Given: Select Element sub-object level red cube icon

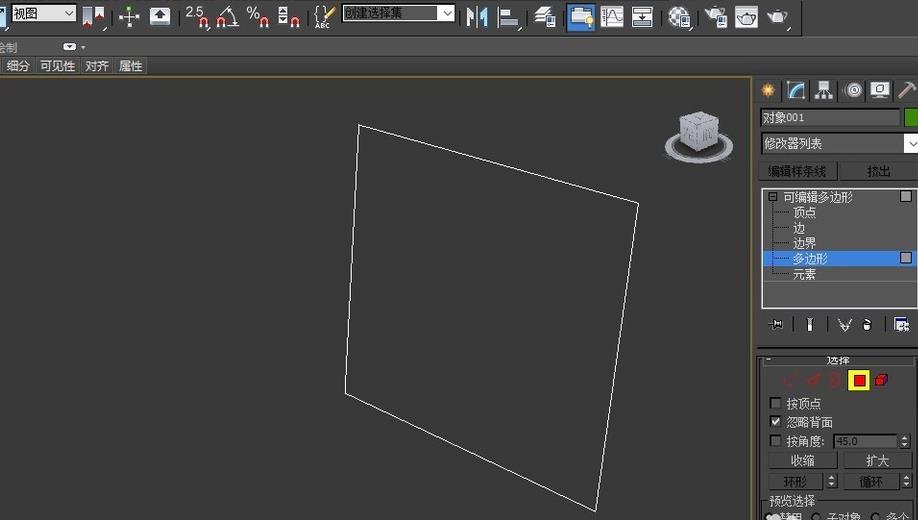Looking at the screenshot, I should (x=881, y=380).
